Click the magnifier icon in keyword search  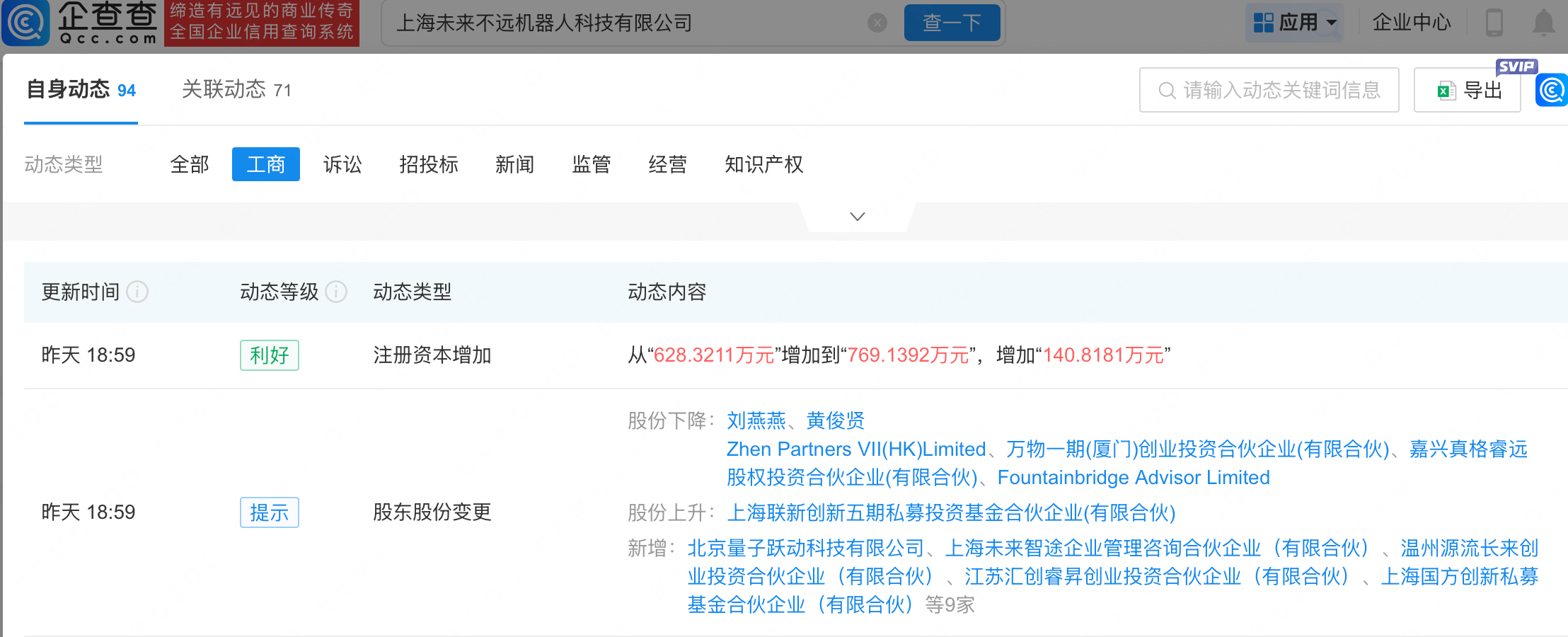(x=1167, y=91)
